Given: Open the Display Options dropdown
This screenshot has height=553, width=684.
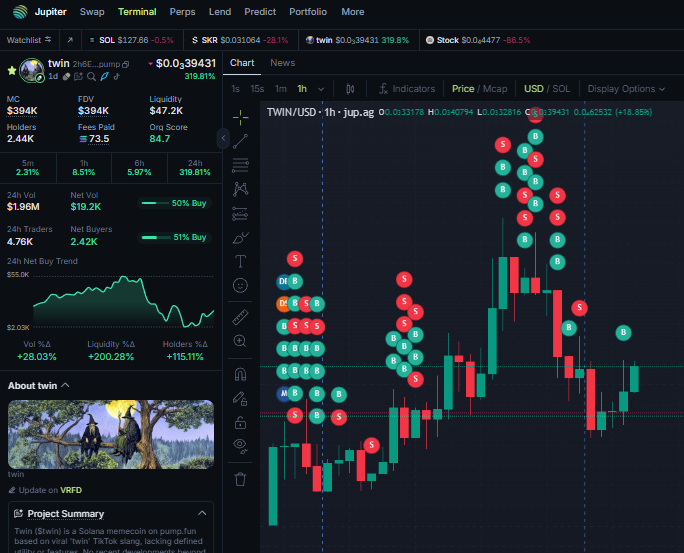Looking at the screenshot, I should coord(626,89).
